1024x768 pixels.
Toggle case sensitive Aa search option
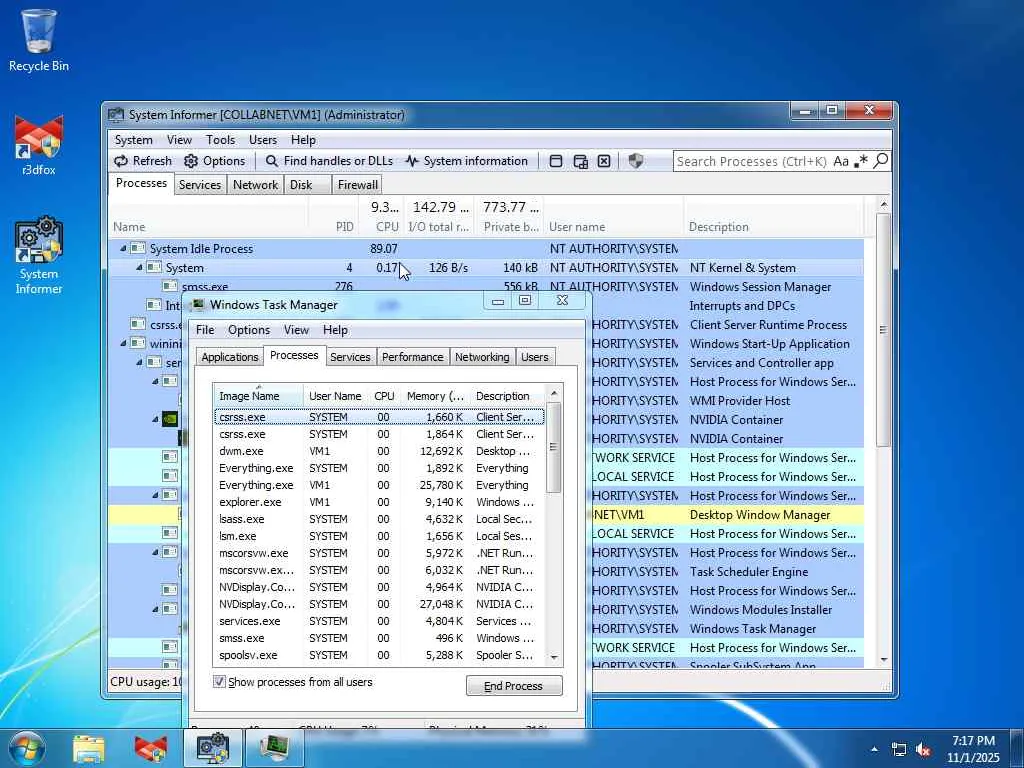841,161
